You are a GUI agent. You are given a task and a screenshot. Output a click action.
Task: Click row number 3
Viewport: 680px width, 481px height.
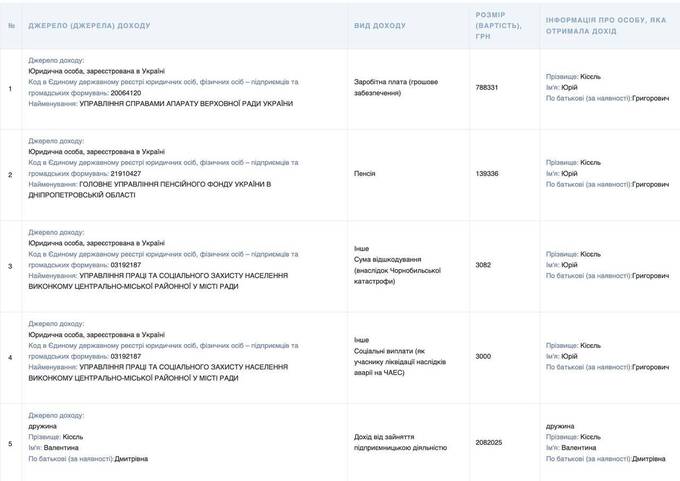coord(10,266)
